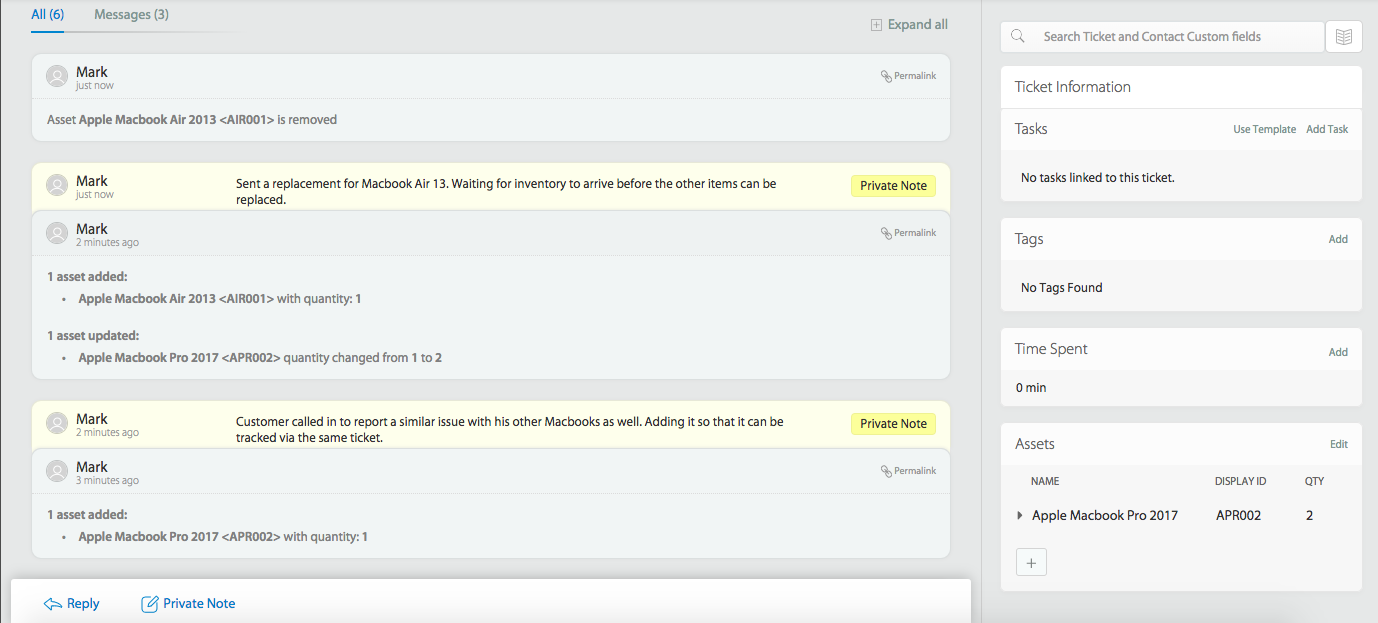Click Use Template in the Tasks panel
This screenshot has height=623, width=1378.
1264,130
